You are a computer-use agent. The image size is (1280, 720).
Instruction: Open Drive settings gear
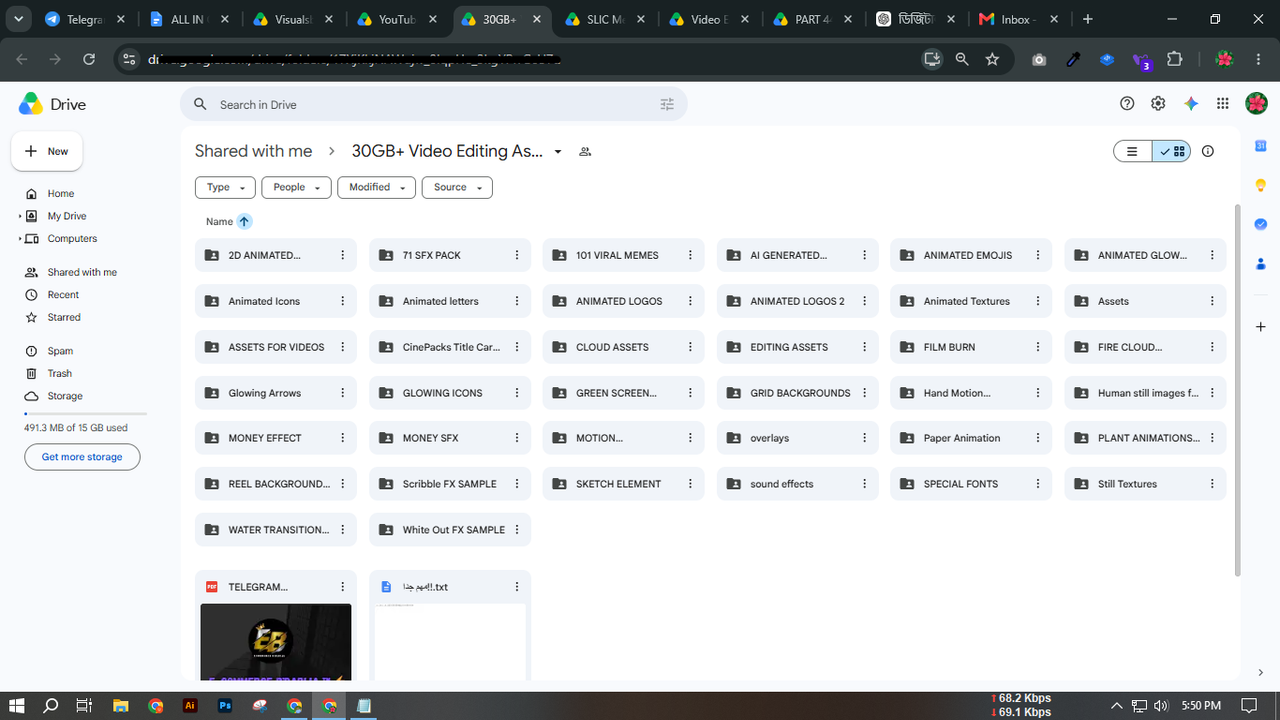[1158, 104]
